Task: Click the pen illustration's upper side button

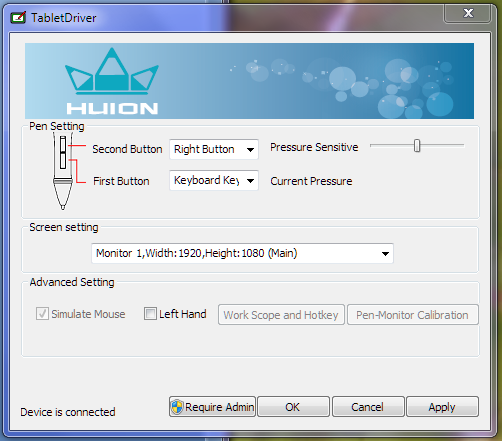Action: point(63,144)
